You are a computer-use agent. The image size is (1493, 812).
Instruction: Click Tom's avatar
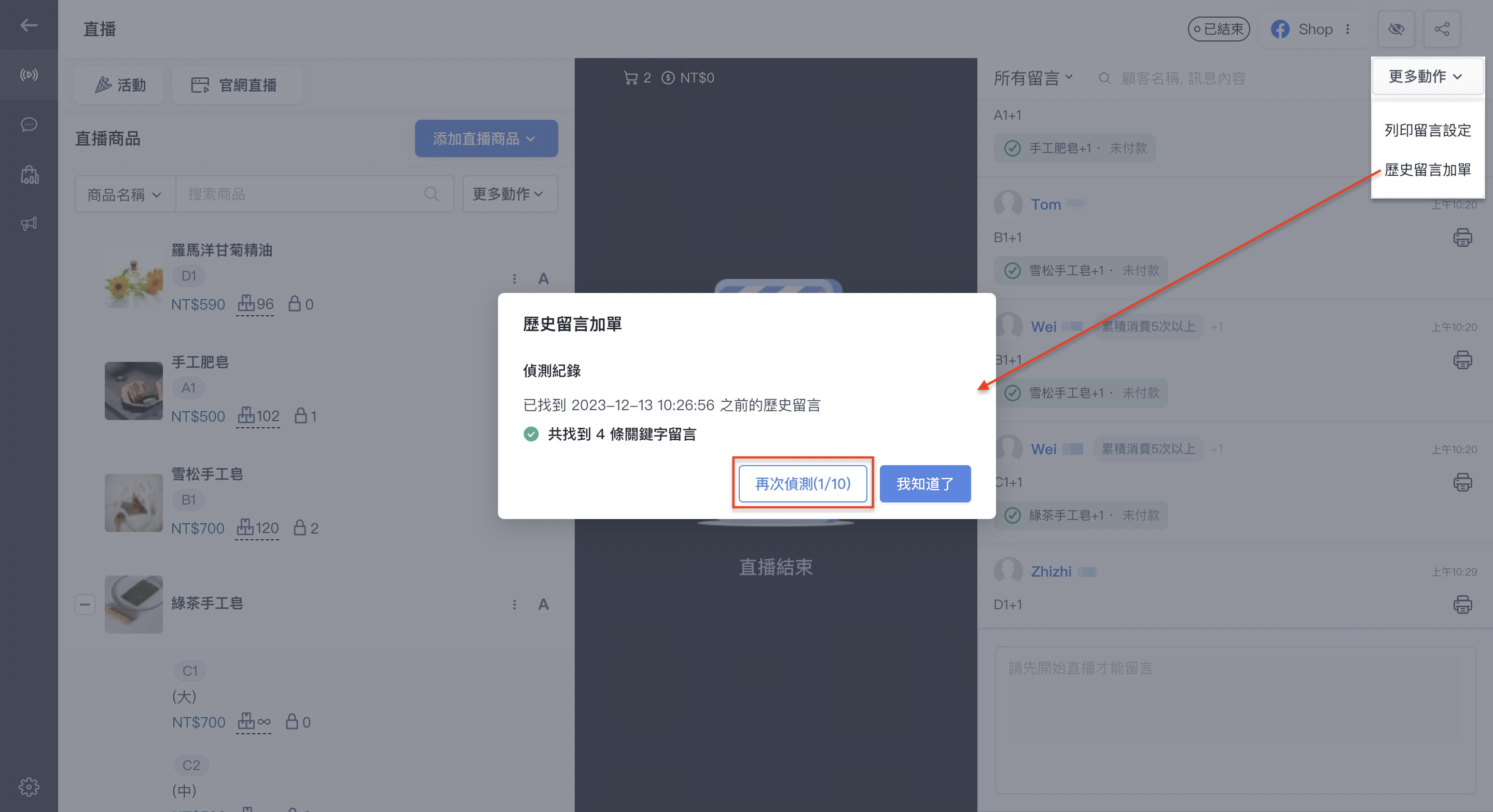(1008, 204)
